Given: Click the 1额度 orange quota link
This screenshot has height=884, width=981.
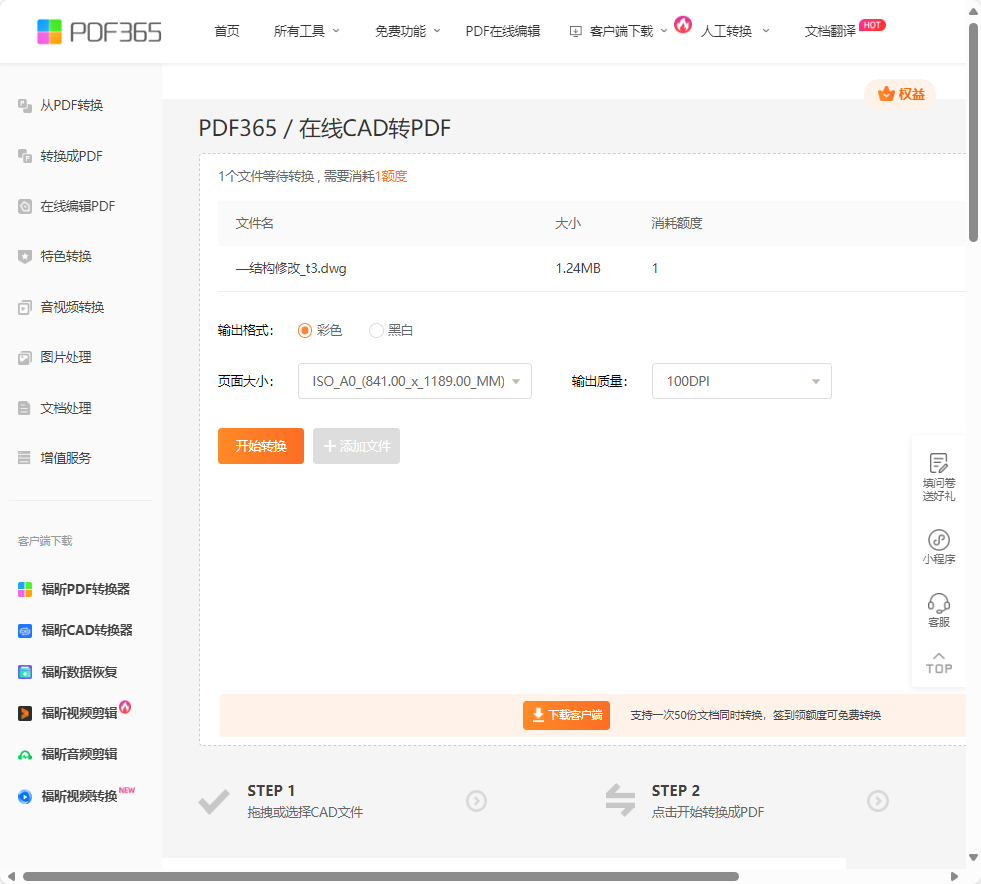Looking at the screenshot, I should [x=391, y=176].
